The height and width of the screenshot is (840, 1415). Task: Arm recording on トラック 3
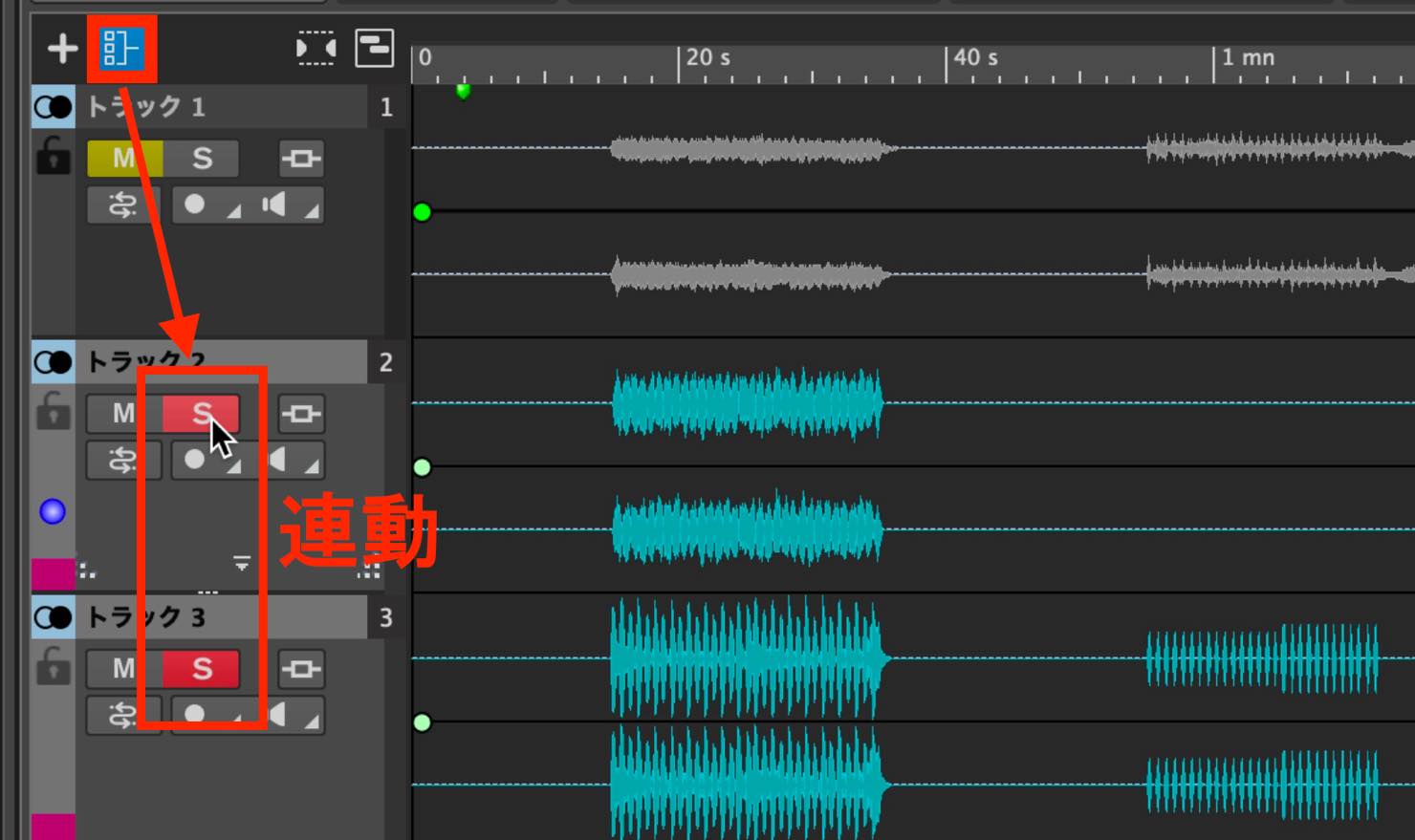195,715
